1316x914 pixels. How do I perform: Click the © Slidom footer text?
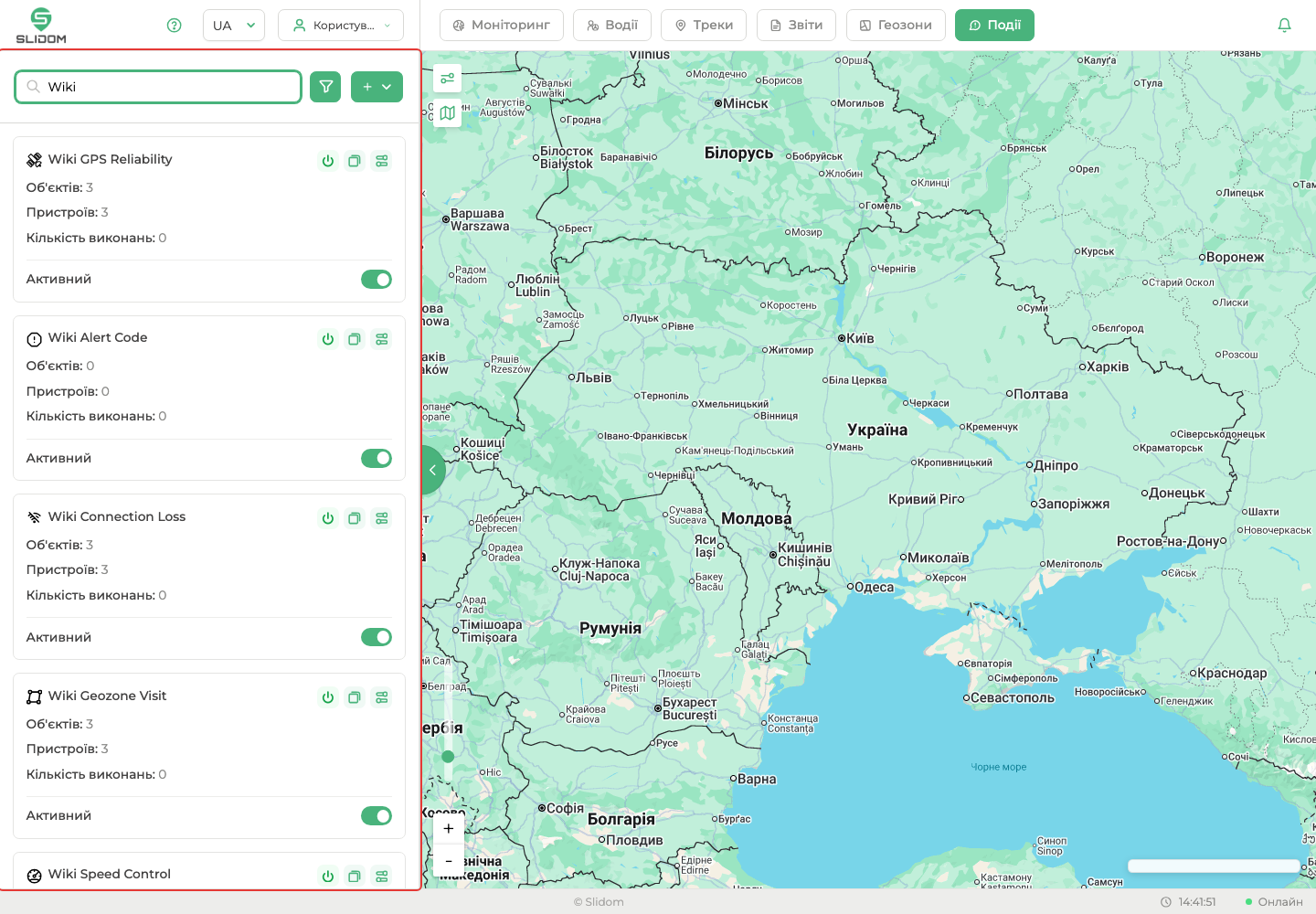click(599, 902)
